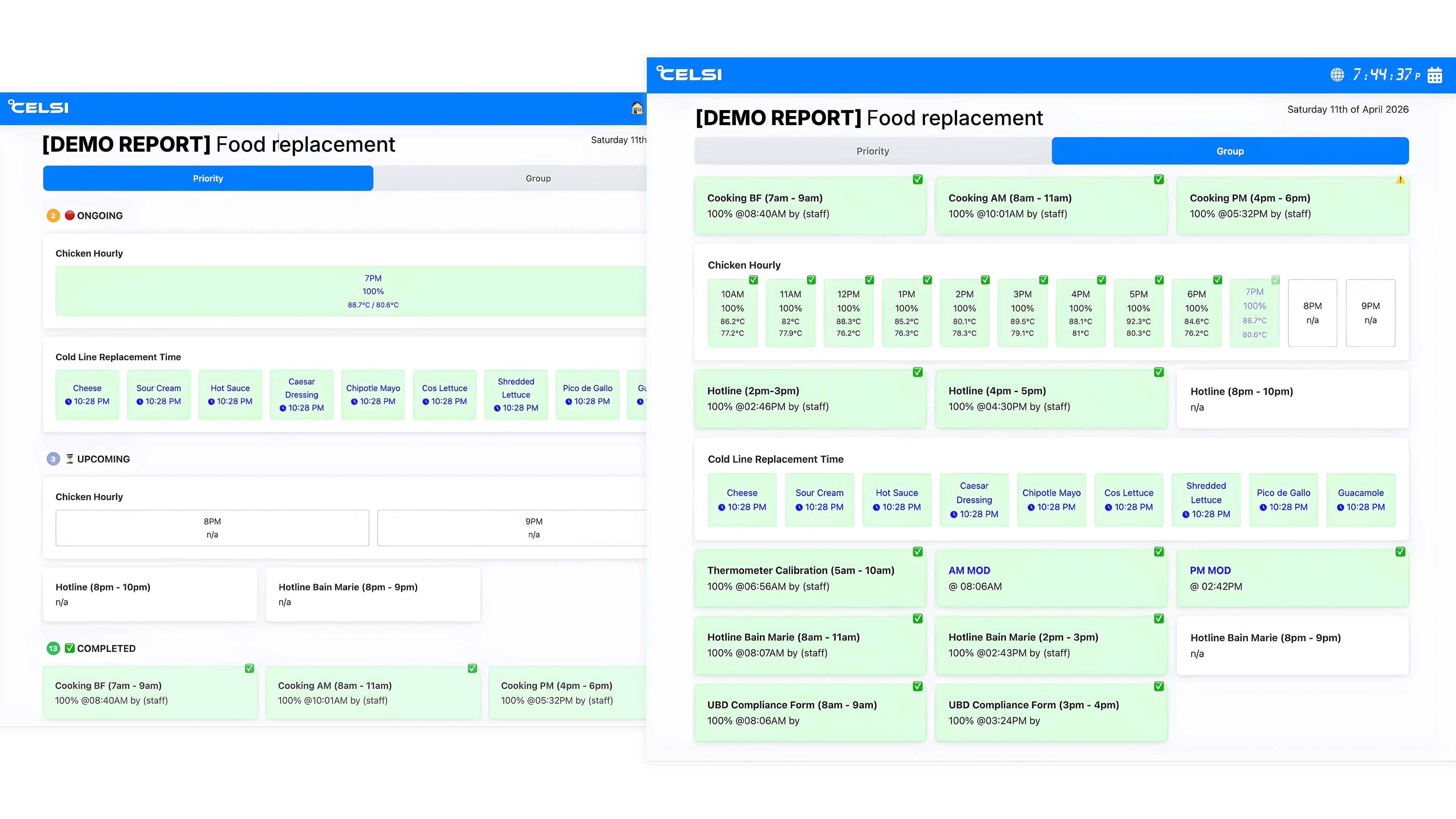The height and width of the screenshot is (819, 1456).
Task: Click the hourglass UPCOMING icon
Action: 69,459
